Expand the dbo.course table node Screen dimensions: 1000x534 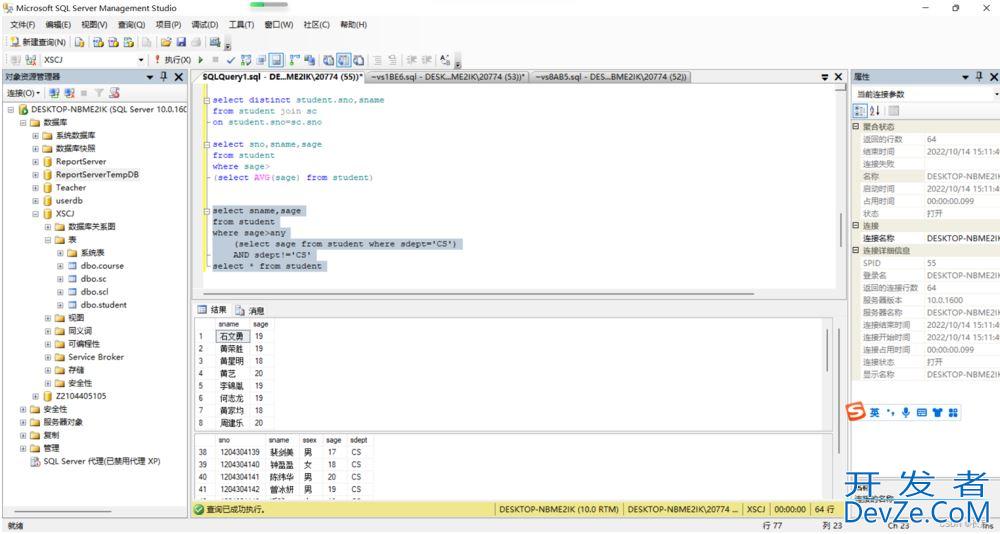(60, 266)
